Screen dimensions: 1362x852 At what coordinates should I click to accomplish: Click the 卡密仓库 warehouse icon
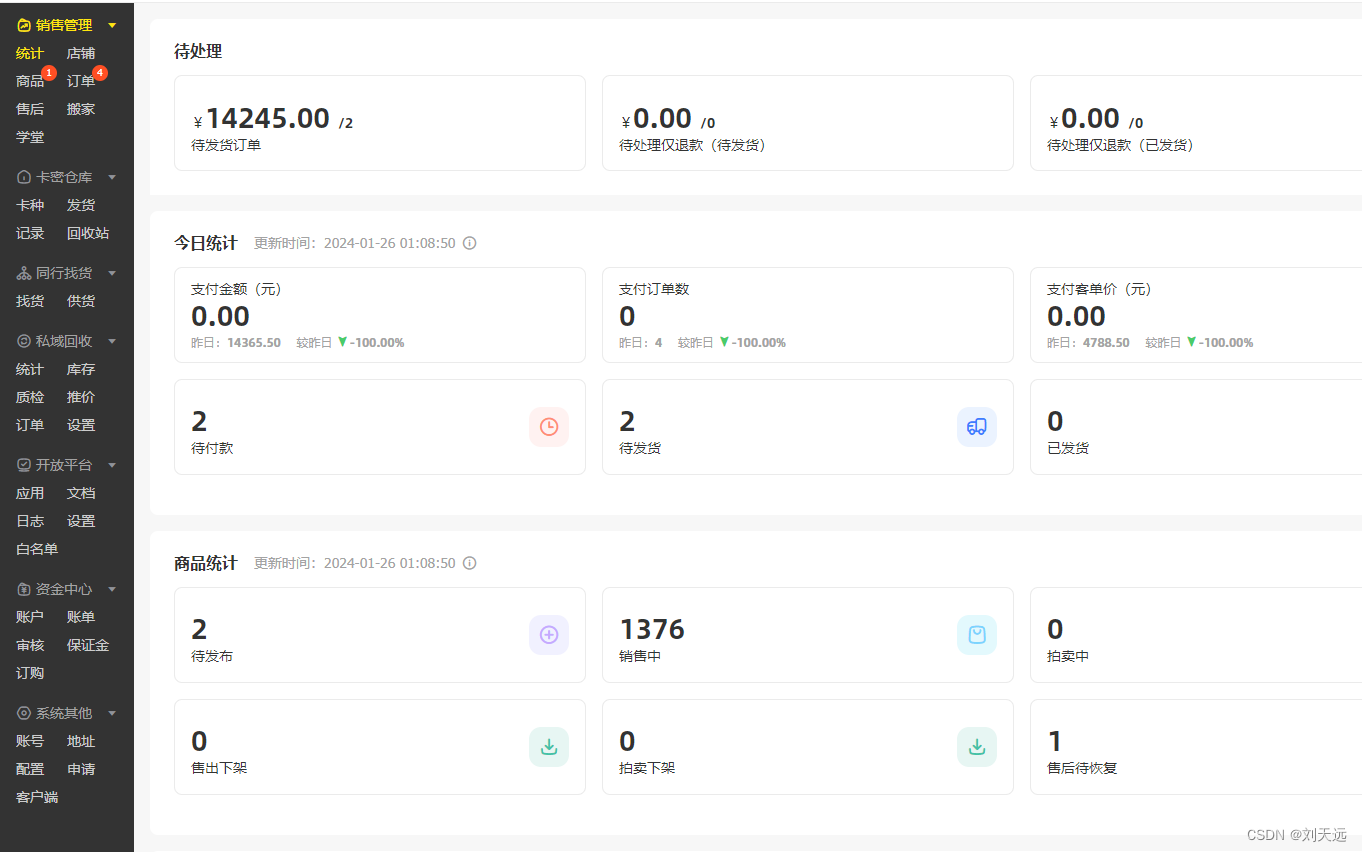click(x=24, y=177)
